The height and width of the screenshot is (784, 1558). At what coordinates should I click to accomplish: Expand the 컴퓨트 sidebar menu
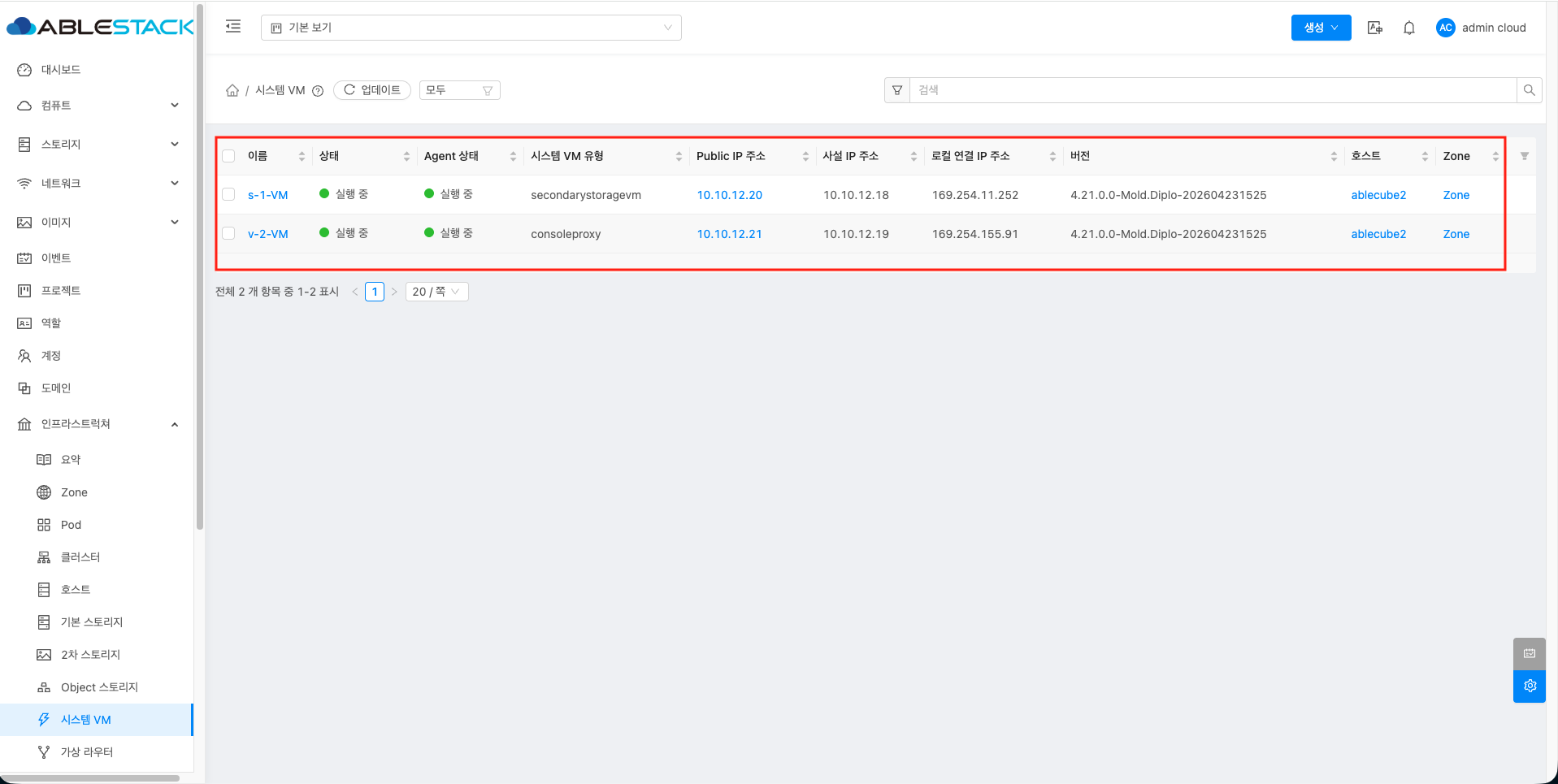98,106
